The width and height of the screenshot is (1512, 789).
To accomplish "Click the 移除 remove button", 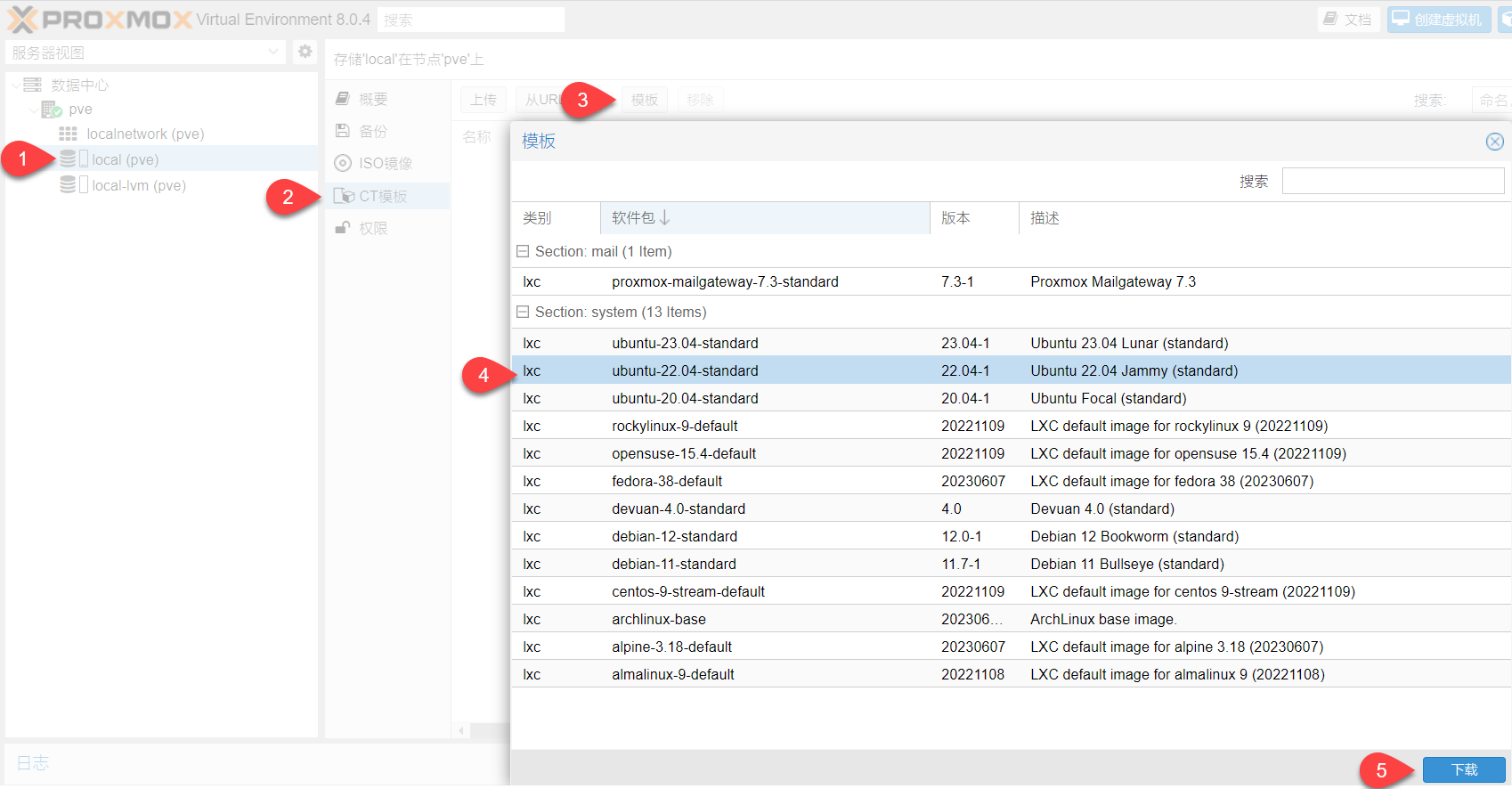I will point(701,100).
